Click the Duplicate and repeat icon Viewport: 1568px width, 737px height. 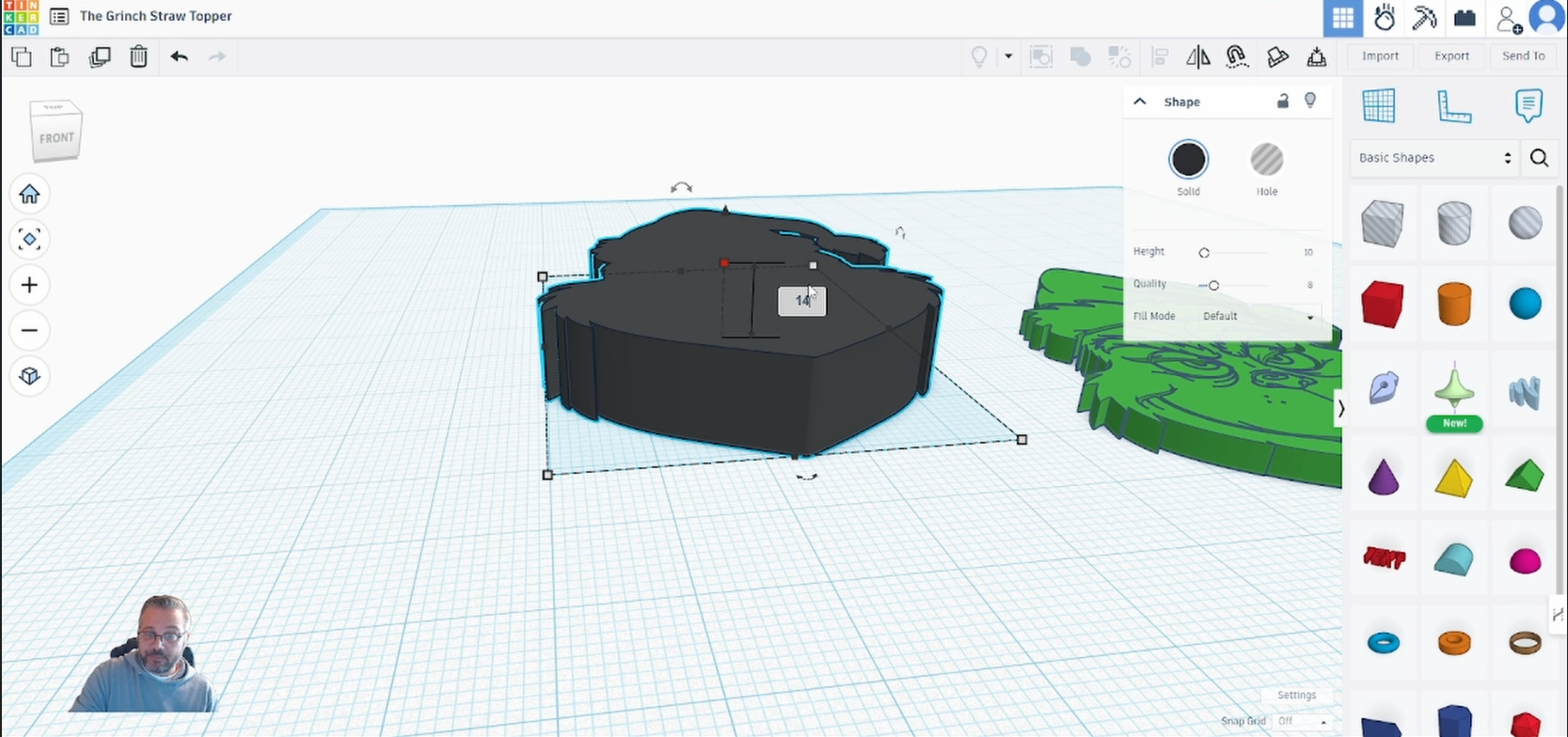point(99,56)
